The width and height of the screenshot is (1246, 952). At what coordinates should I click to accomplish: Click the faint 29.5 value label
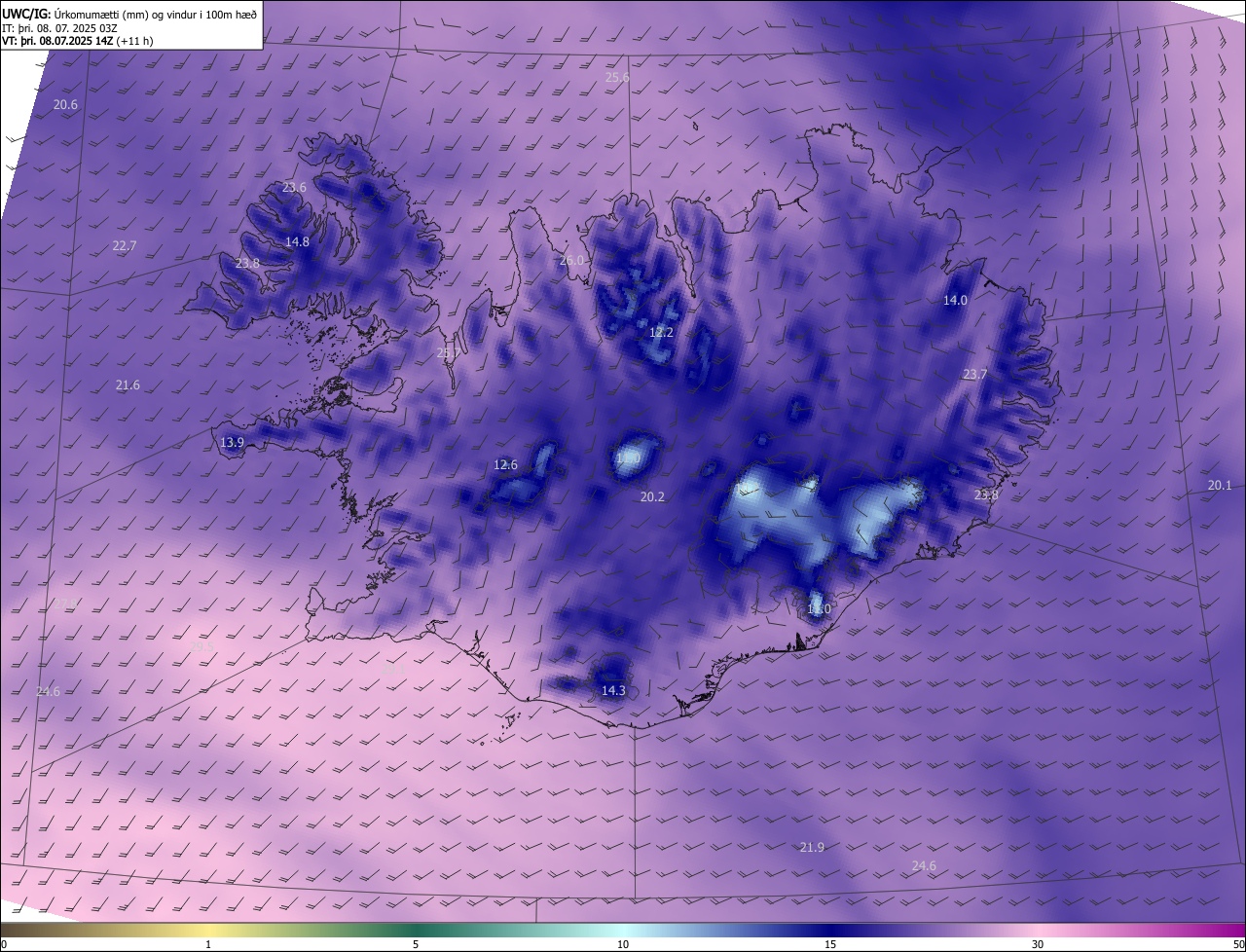click(202, 646)
